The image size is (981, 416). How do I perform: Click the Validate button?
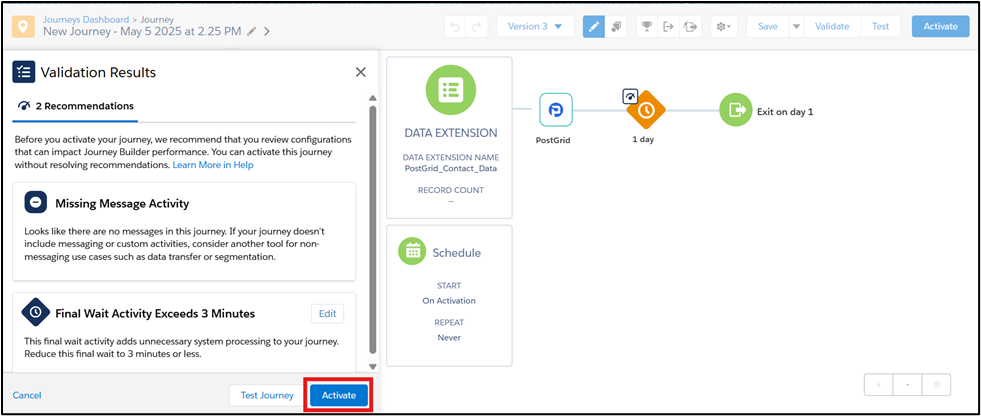click(x=832, y=27)
